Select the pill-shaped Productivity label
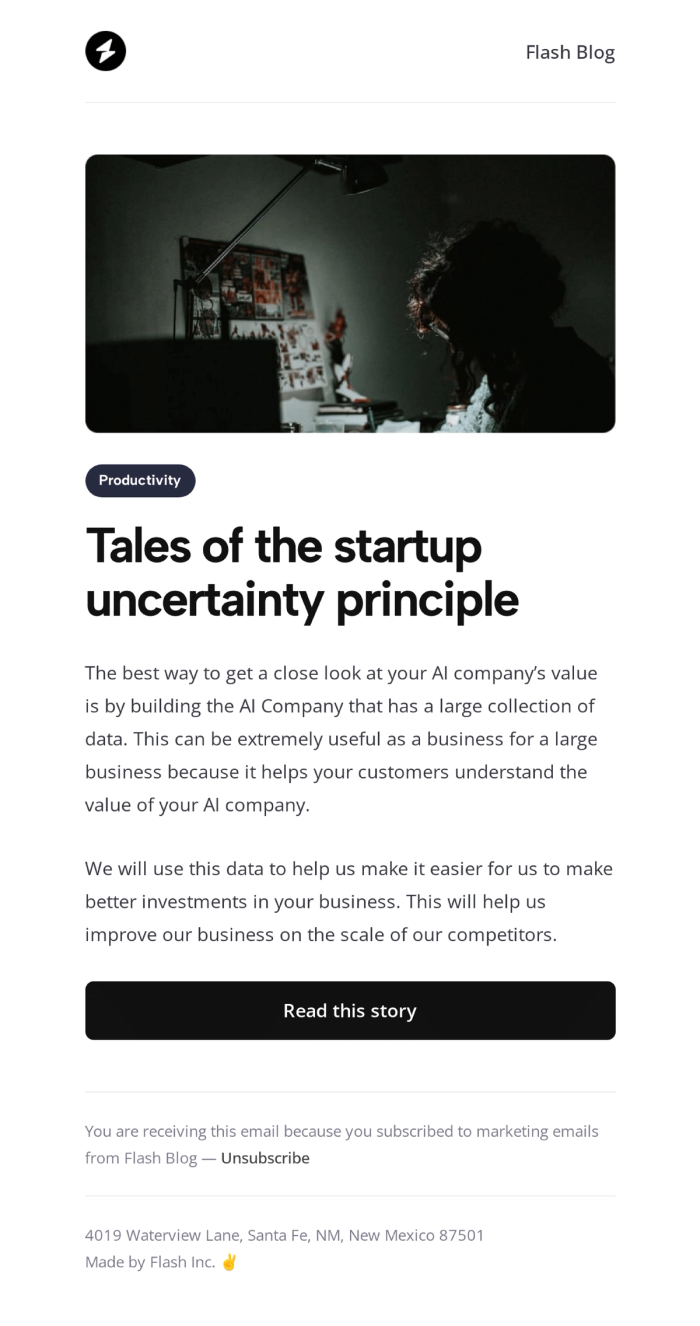Image resolution: width=700 pixels, height=1326 pixels. (x=140, y=480)
